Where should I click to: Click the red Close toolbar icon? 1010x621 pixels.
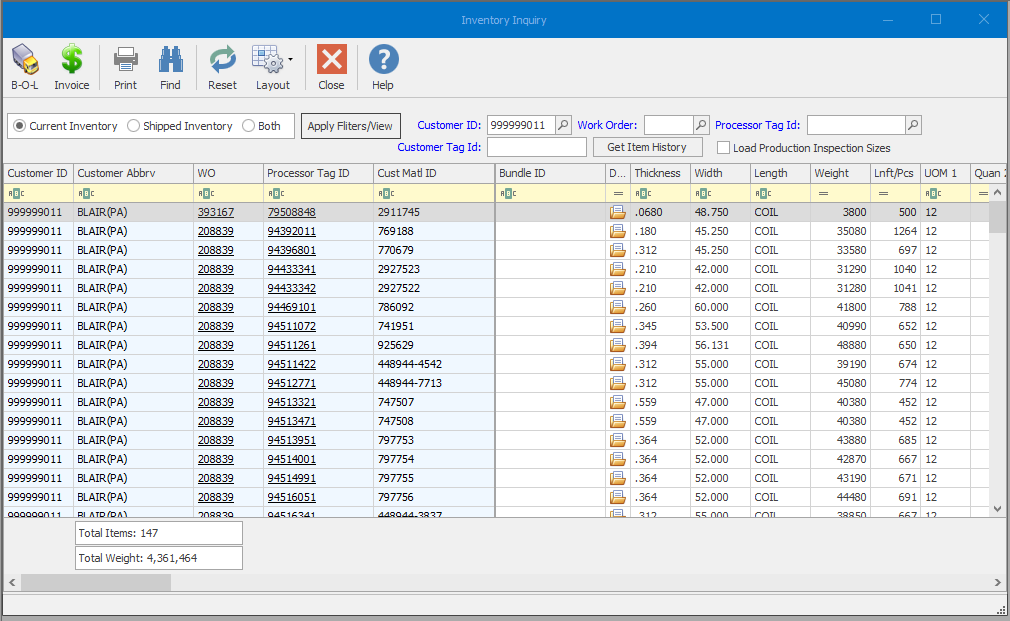(x=331, y=61)
